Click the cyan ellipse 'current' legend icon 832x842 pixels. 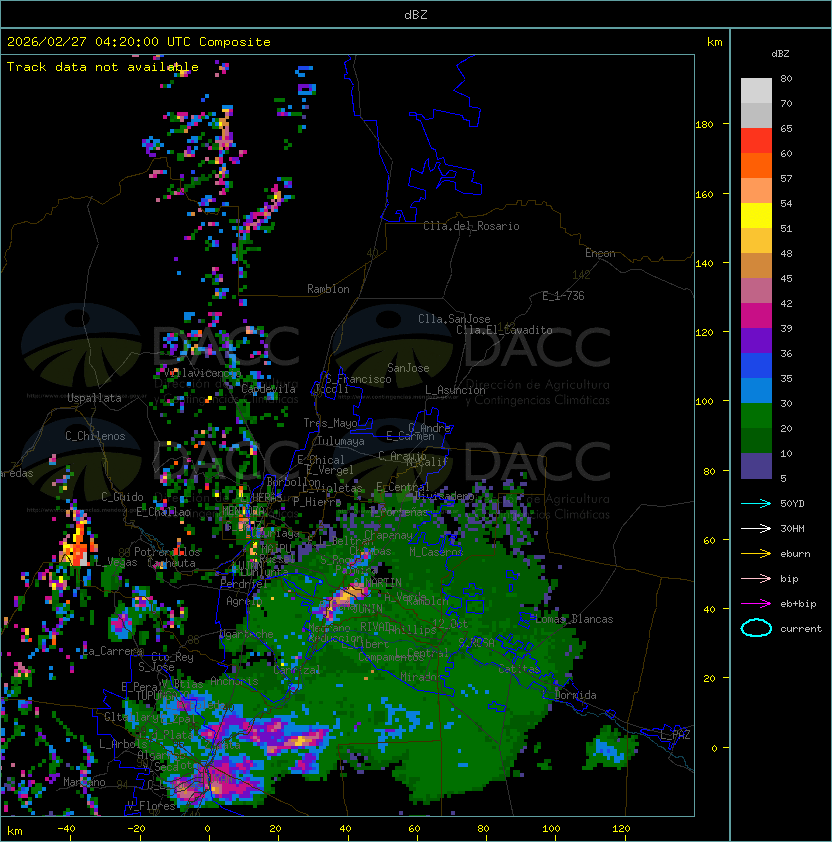(756, 628)
